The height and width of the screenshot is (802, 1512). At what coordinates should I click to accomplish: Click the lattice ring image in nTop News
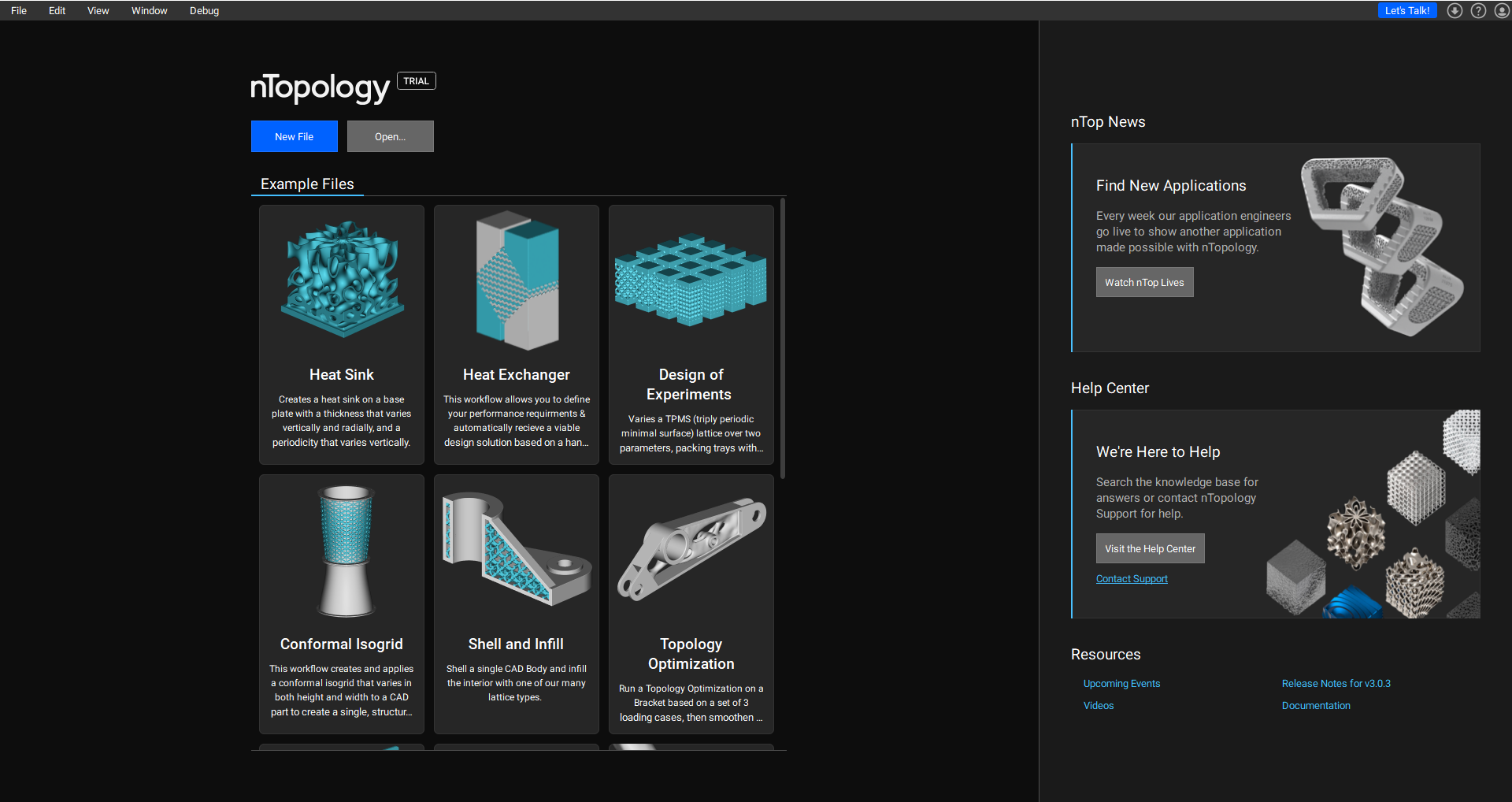[1383, 247]
